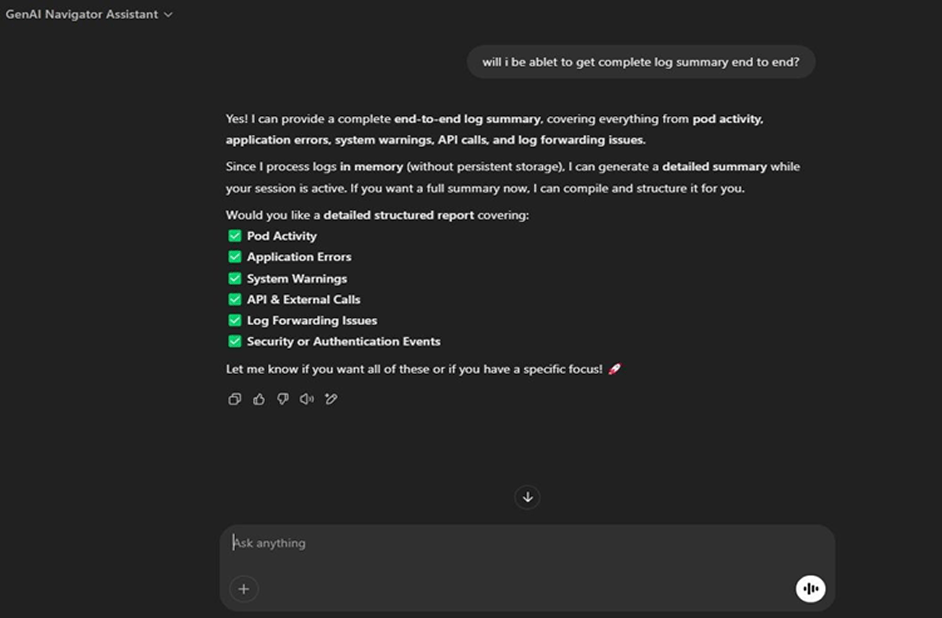The height and width of the screenshot is (618, 942).
Task: Click the check beside API & External Calls
Action: (234, 299)
